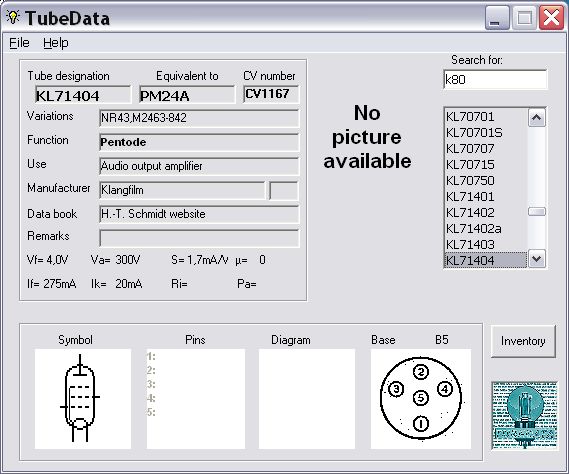Click the tube datasheet logo image

click(x=525, y=415)
